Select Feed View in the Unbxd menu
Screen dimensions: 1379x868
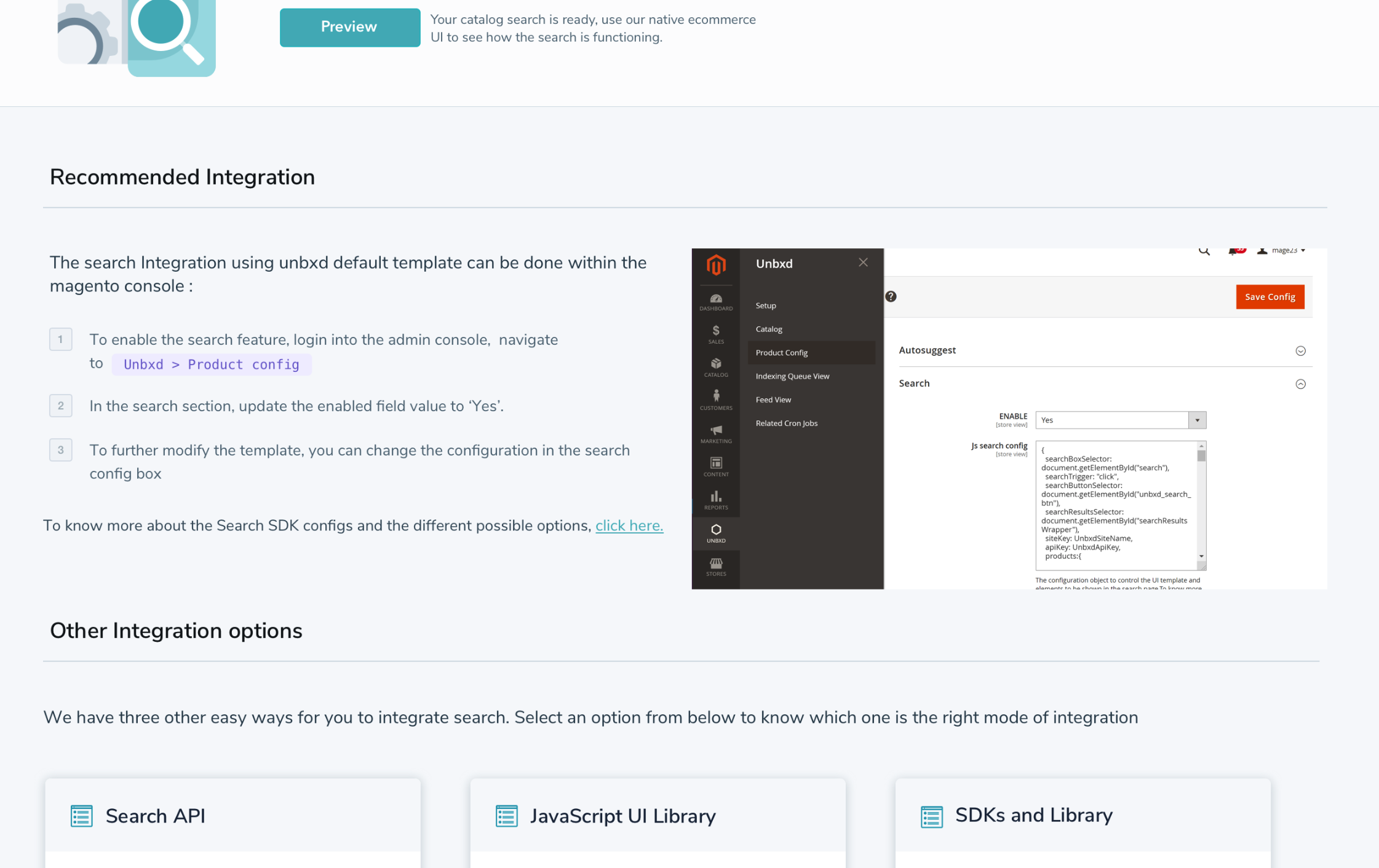point(773,400)
